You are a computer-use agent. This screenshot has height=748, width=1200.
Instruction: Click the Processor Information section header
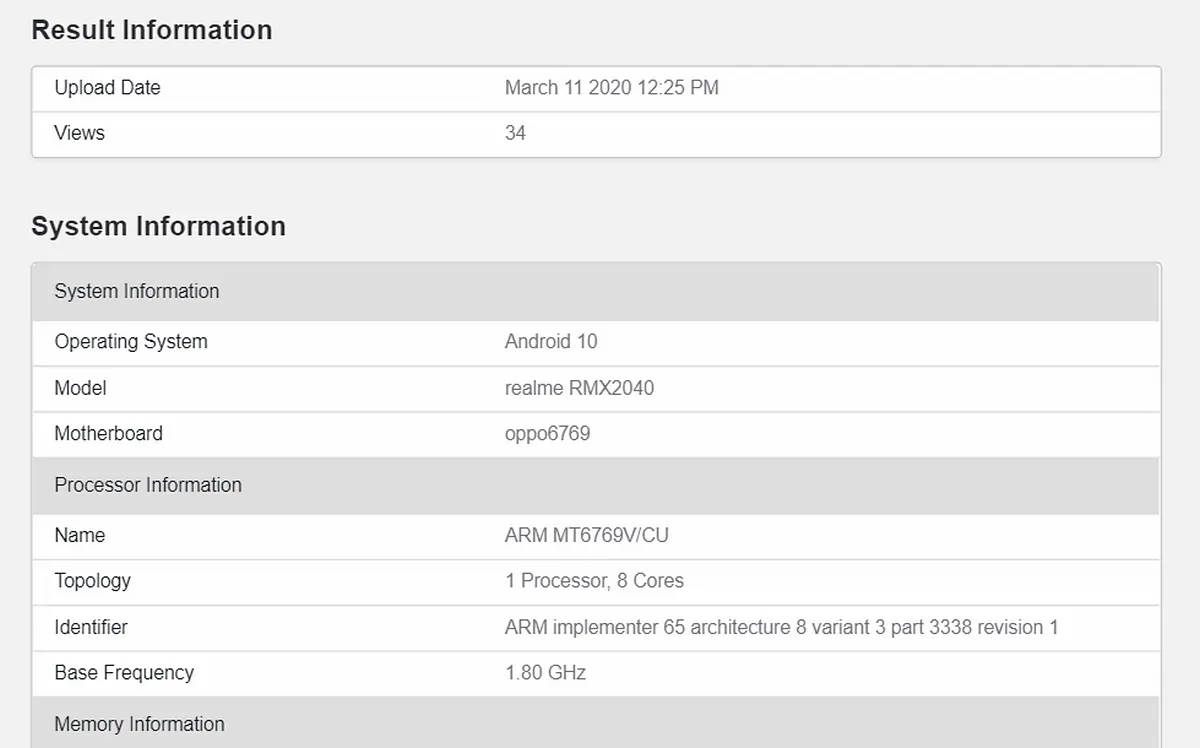pyautogui.click(x=148, y=485)
